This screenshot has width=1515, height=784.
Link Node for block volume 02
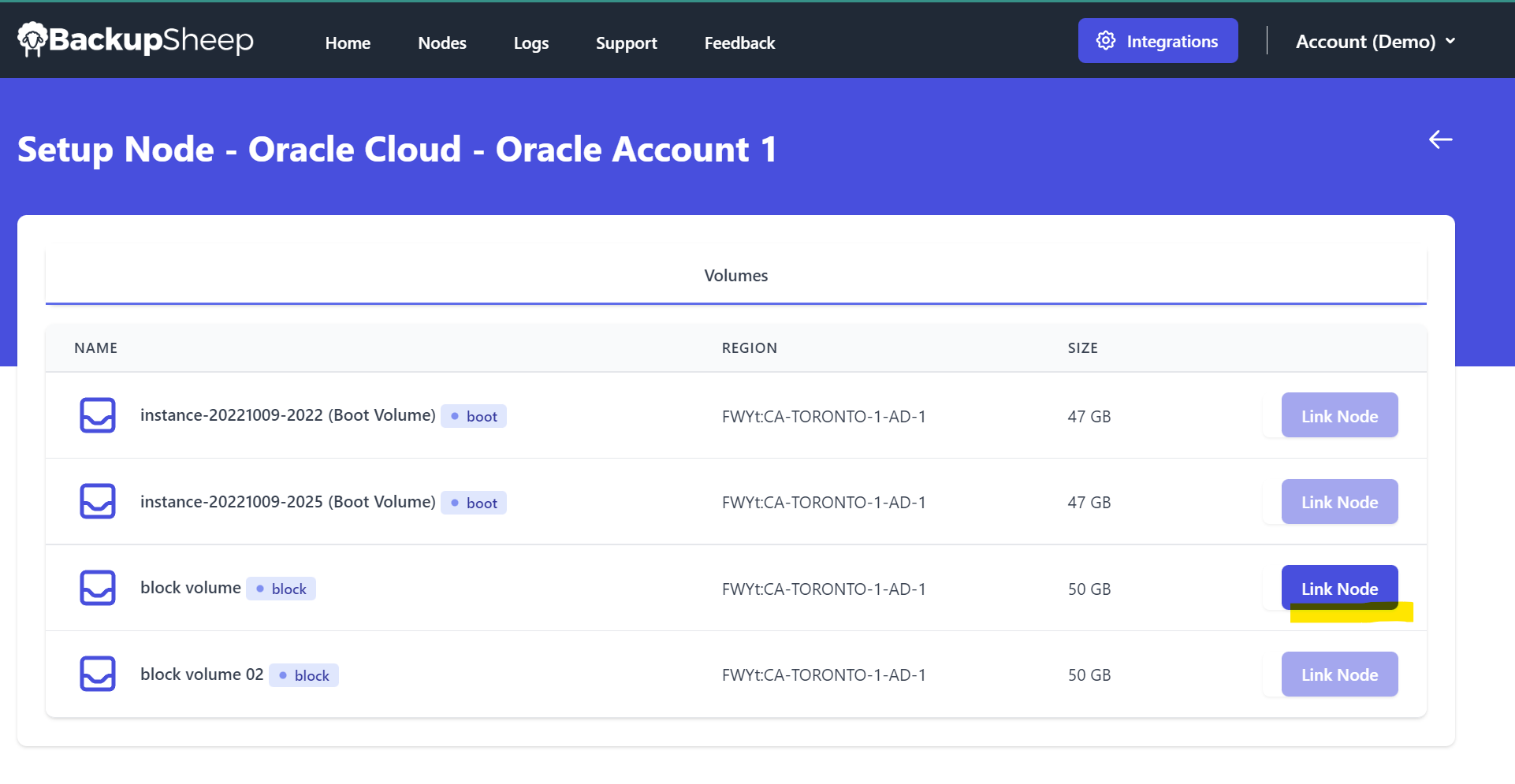pyautogui.click(x=1340, y=674)
